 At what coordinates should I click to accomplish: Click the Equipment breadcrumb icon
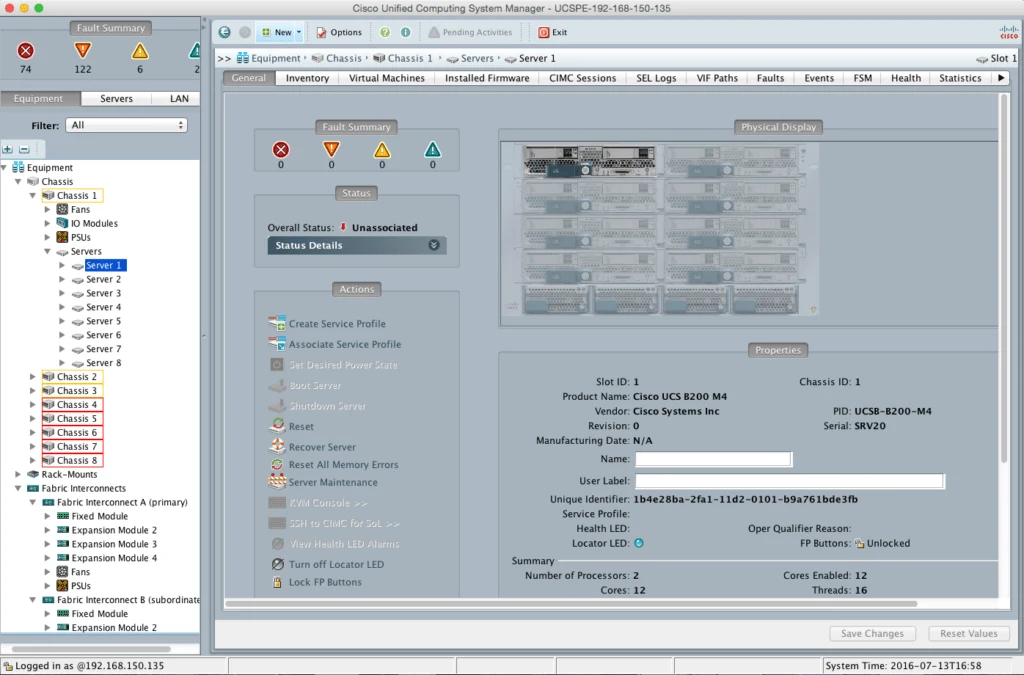click(x=243, y=58)
